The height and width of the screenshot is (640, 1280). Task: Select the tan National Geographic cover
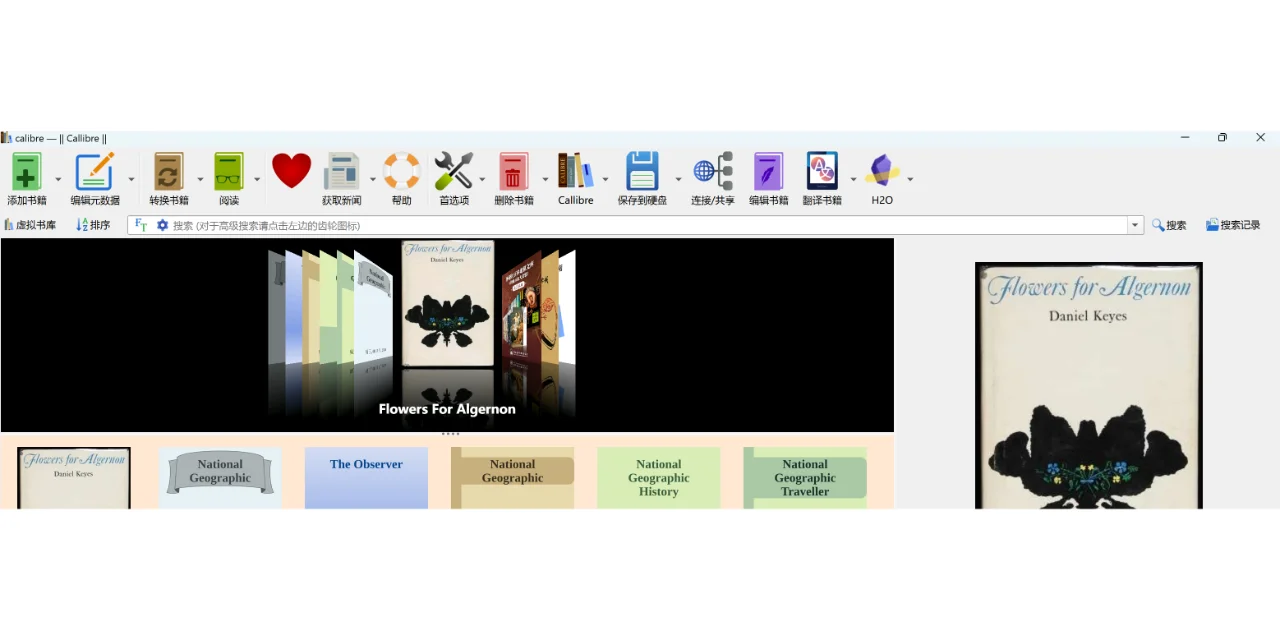click(512, 478)
